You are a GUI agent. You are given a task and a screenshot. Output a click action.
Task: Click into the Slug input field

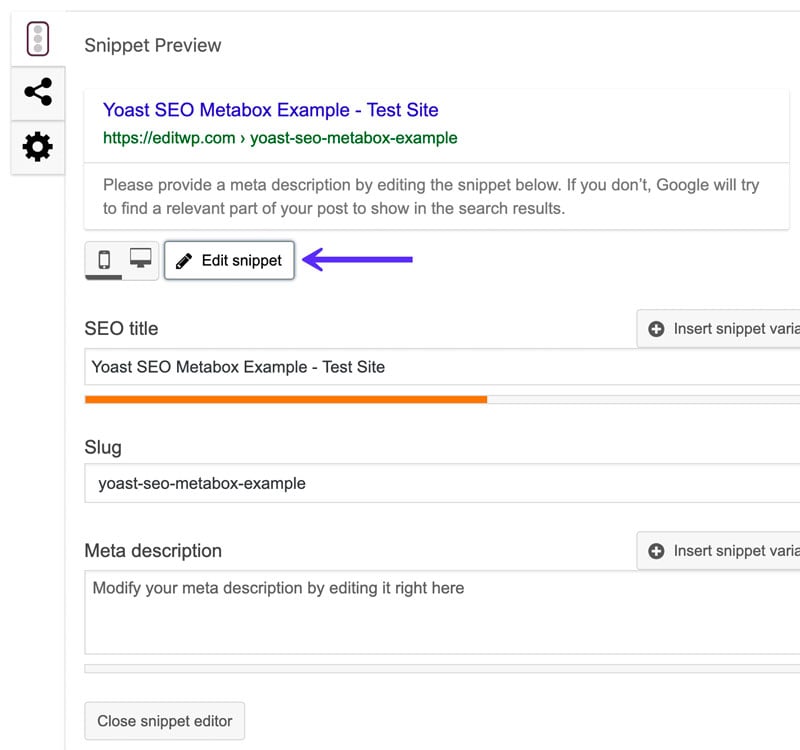click(x=442, y=483)
